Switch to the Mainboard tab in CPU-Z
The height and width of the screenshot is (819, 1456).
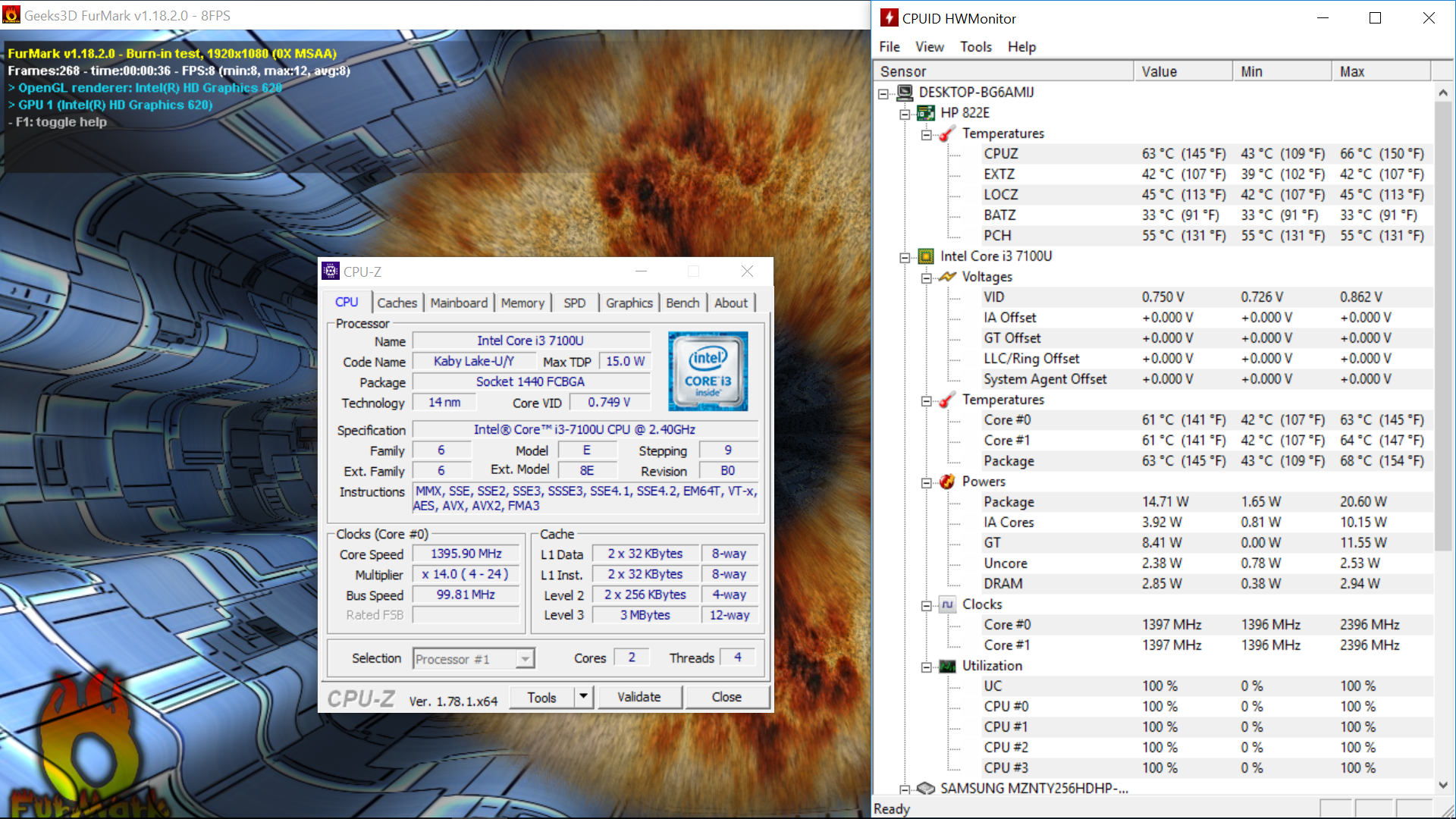pos(459,303)
